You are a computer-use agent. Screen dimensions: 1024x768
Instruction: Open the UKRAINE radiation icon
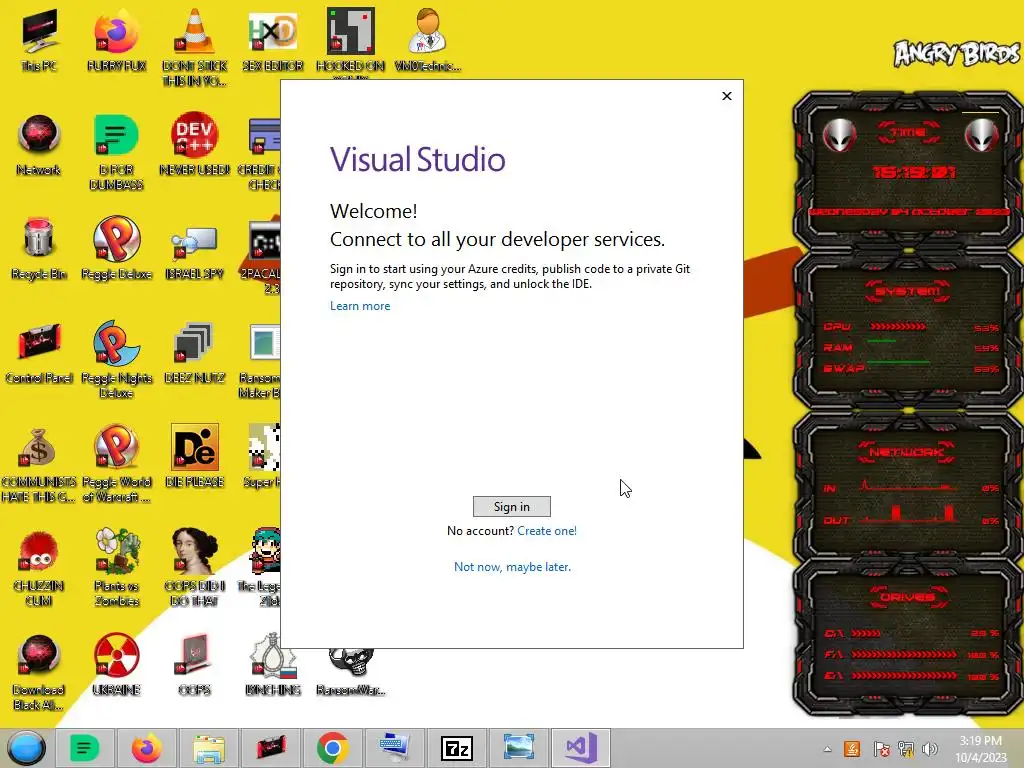click(x=116, y=665)
